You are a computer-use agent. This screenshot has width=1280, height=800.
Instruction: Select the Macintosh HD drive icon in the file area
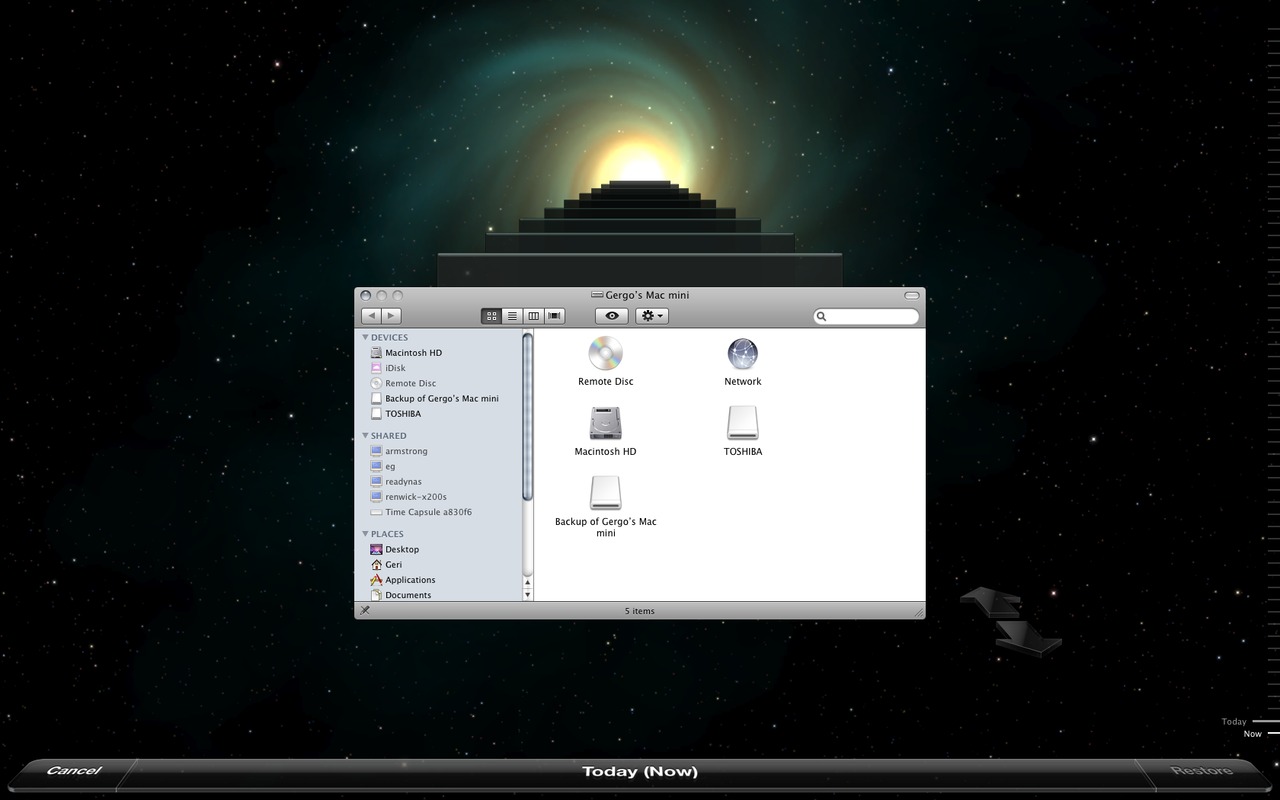(605, 423)
